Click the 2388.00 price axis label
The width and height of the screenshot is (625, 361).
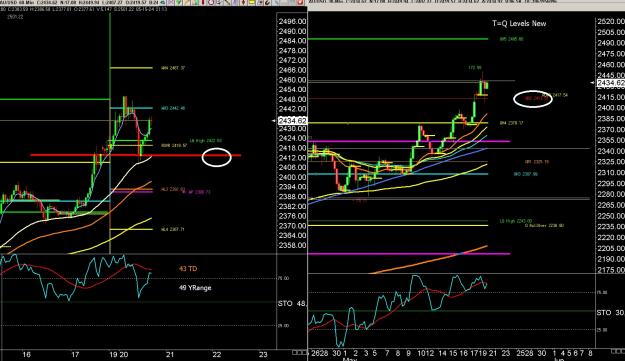click(293, 196)
